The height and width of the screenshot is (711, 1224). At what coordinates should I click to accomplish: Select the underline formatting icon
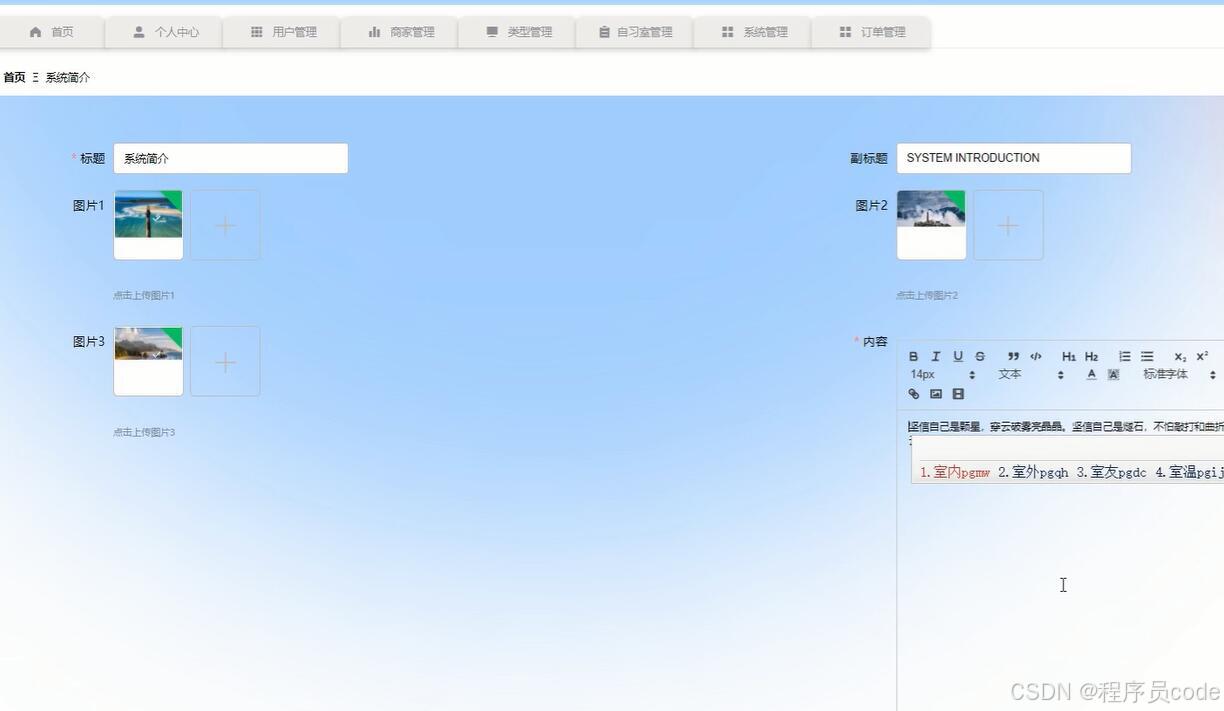(x=957, y=356)
